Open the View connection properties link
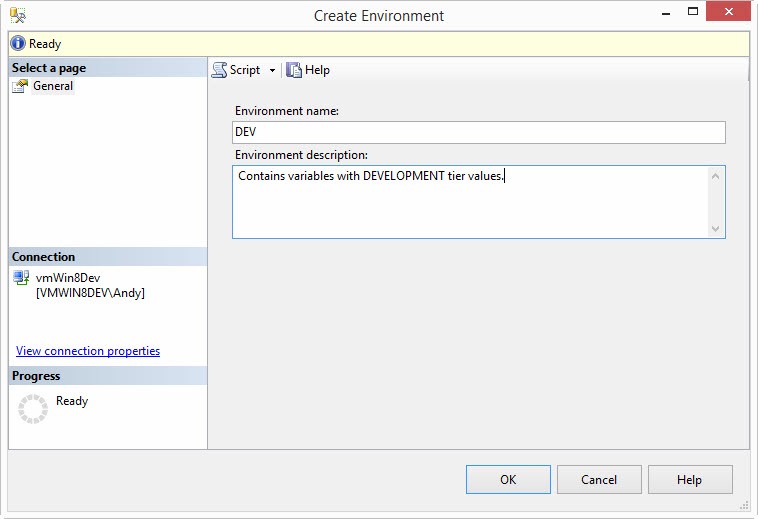This screenshot has height=519, width=758. point(88,351)
